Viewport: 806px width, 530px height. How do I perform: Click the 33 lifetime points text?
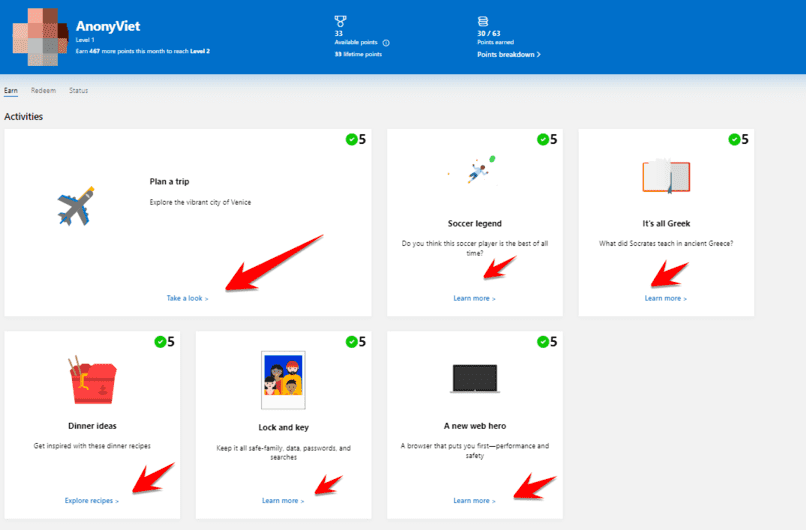pyautogui.click(x=358, y=54)
